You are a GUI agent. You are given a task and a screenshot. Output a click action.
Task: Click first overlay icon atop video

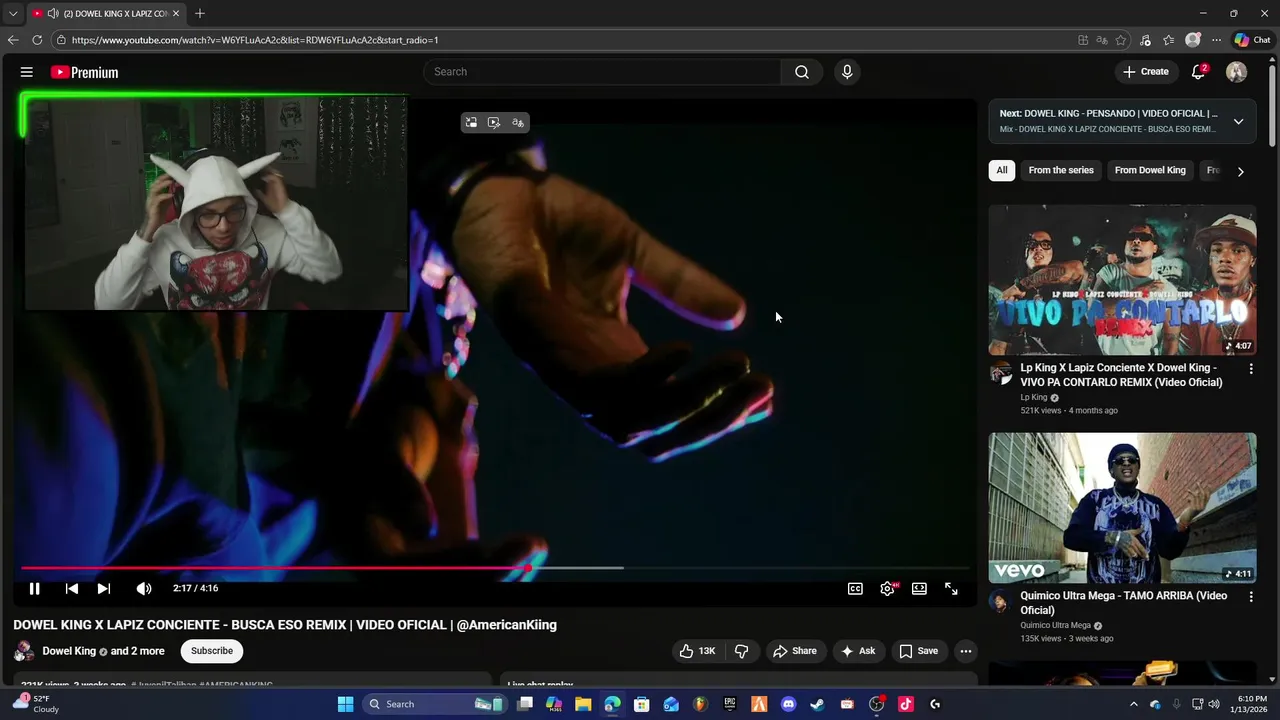(x=471, y=122)
